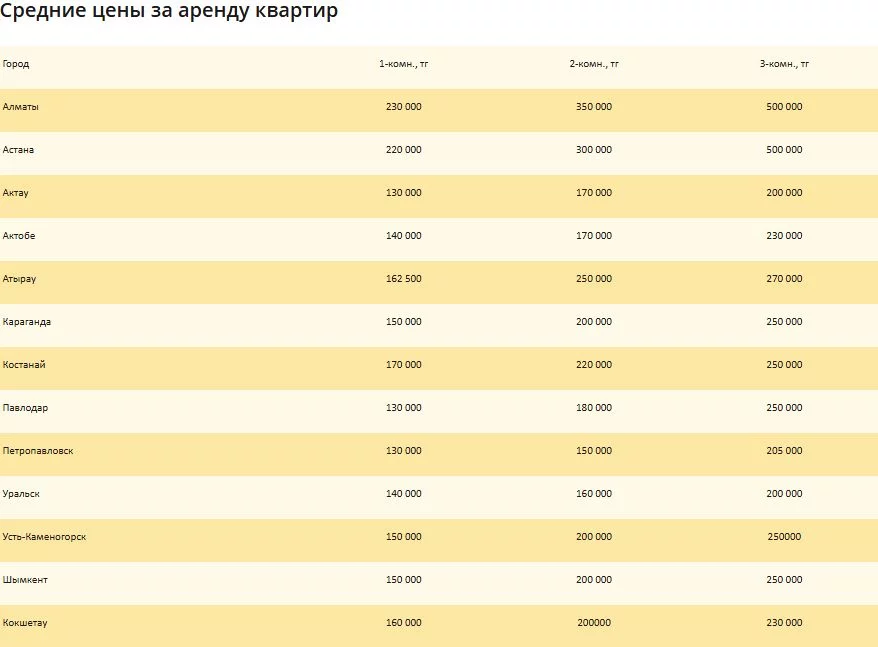Click Астана 1-room price 220 000
Image resolution: width=878 pixels, height=647 pixels.
[x=403, y=150]
